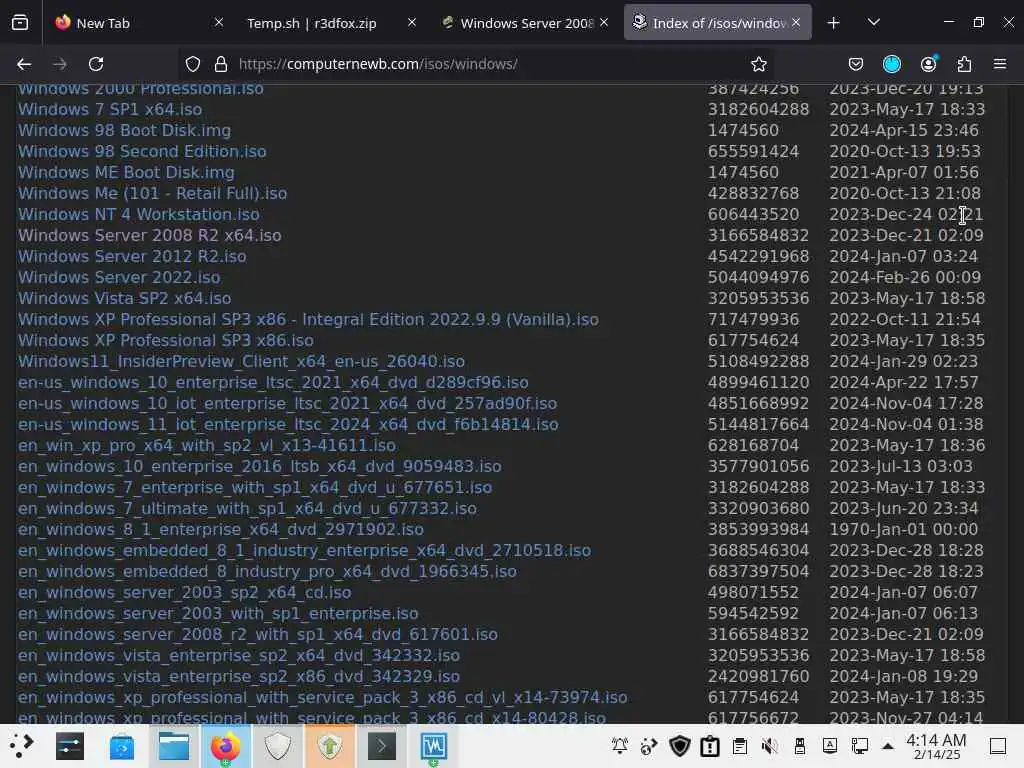Activate the Firefox taskbar icon

[x=225, y=746]
